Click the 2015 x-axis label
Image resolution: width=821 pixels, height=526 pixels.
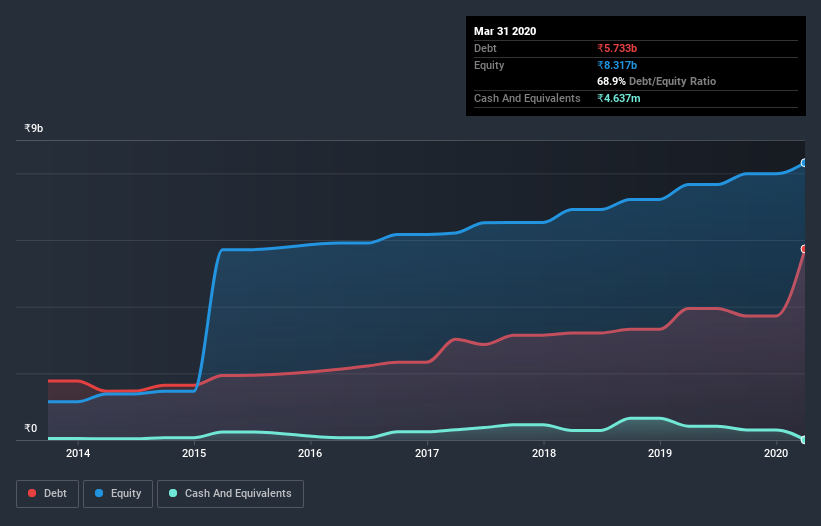click(194, 453)
